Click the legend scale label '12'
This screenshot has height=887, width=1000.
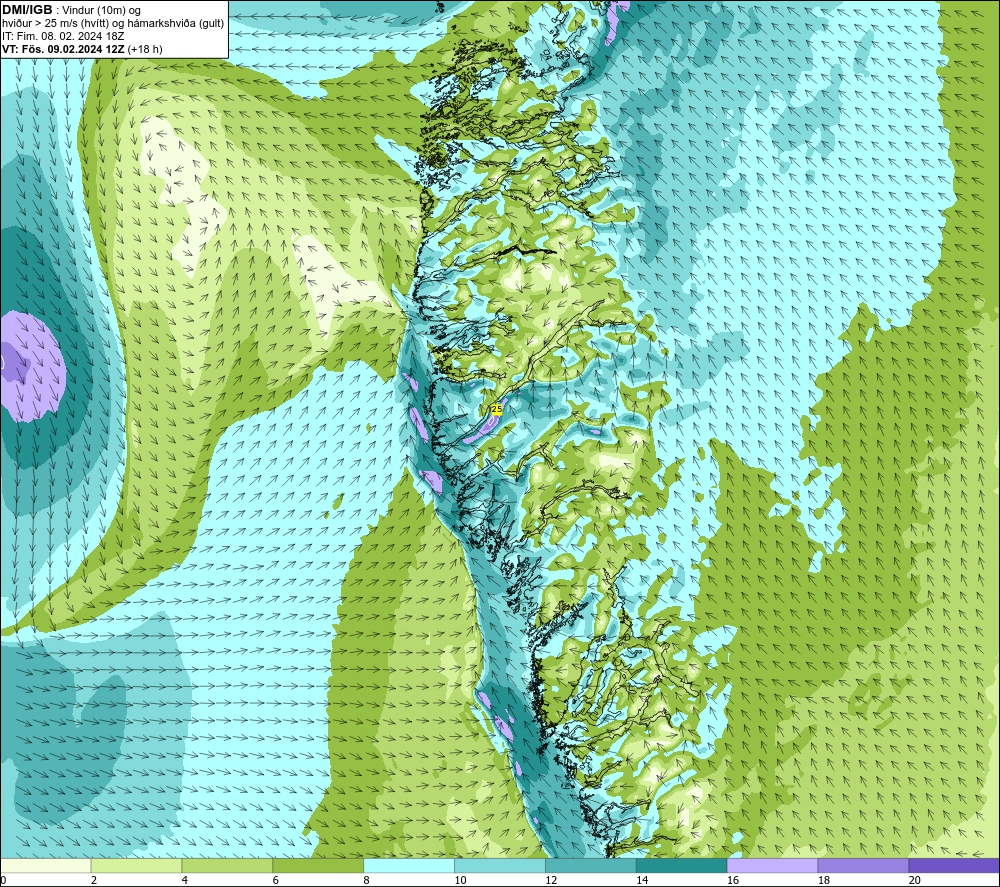click(x=551, y=880)
